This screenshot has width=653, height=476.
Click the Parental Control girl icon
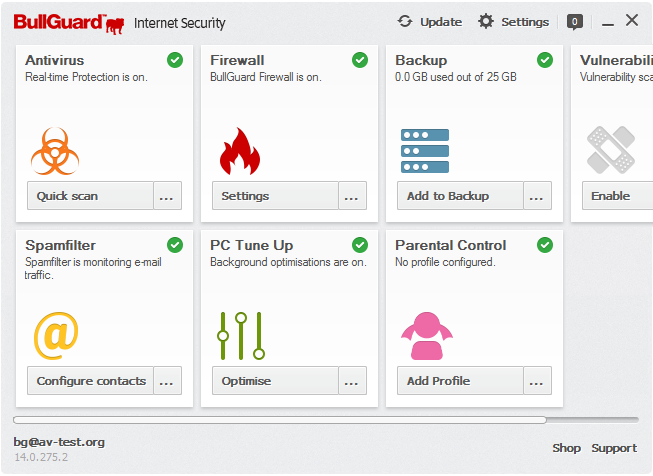pos(425,335)
